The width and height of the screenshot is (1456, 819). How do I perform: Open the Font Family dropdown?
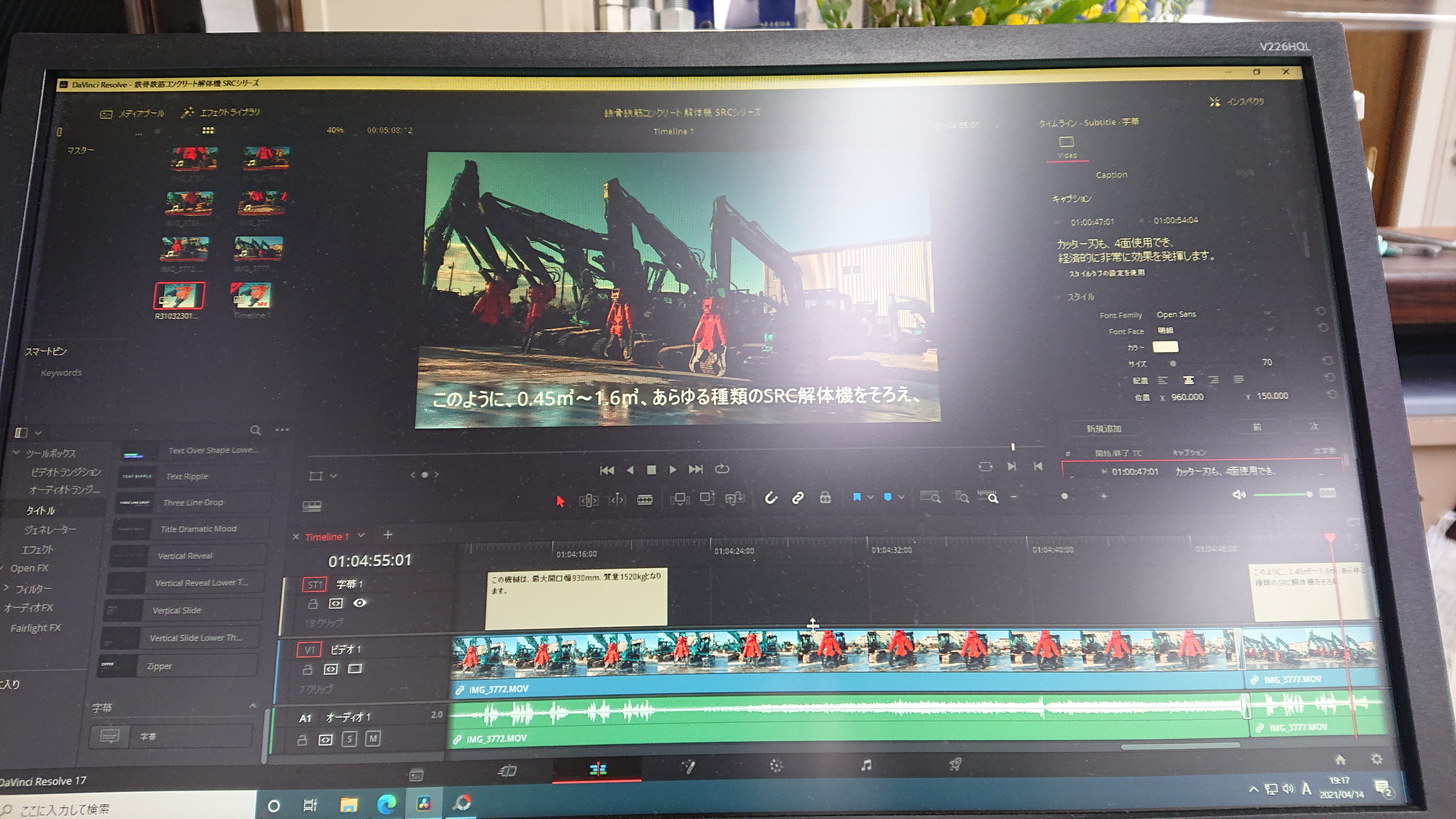[x=1214, y=314]
